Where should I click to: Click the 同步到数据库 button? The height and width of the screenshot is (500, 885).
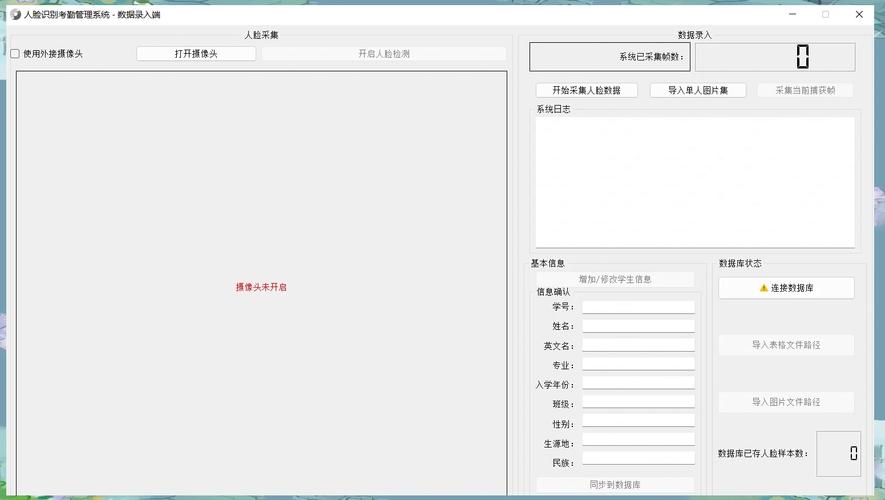click(615, 485)
